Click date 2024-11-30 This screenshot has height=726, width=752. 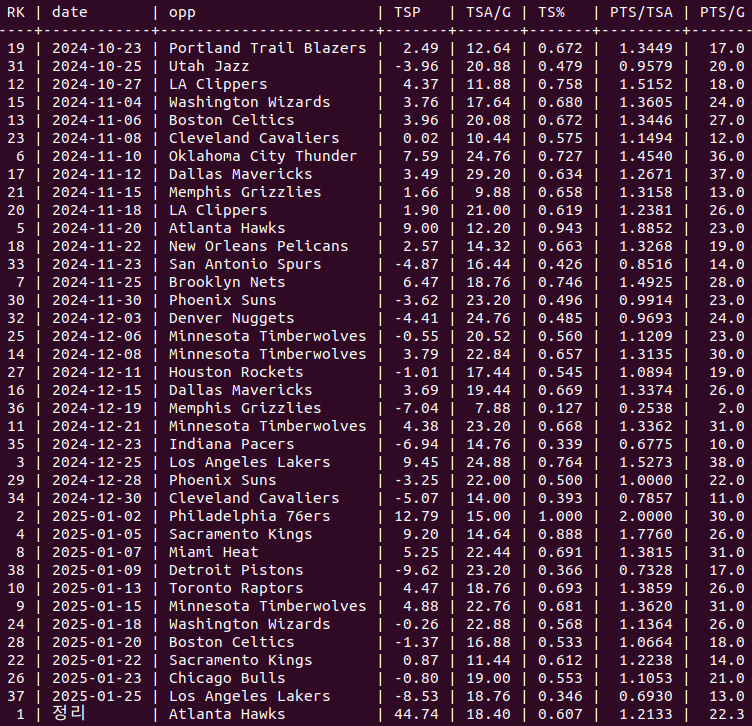point(97,300)
